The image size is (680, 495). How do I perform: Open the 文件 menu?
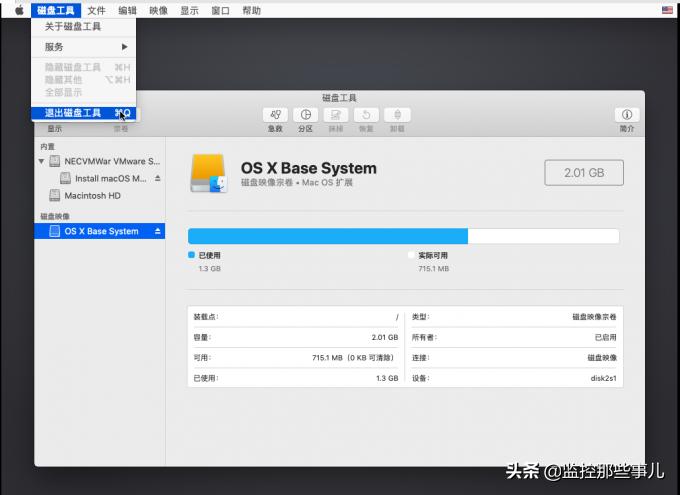pos(96,10)
